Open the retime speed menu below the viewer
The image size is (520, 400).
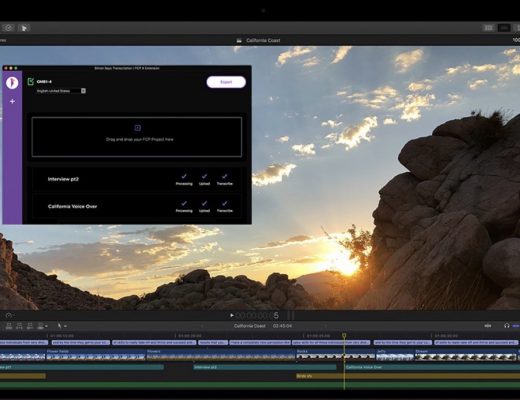[9, 315]
